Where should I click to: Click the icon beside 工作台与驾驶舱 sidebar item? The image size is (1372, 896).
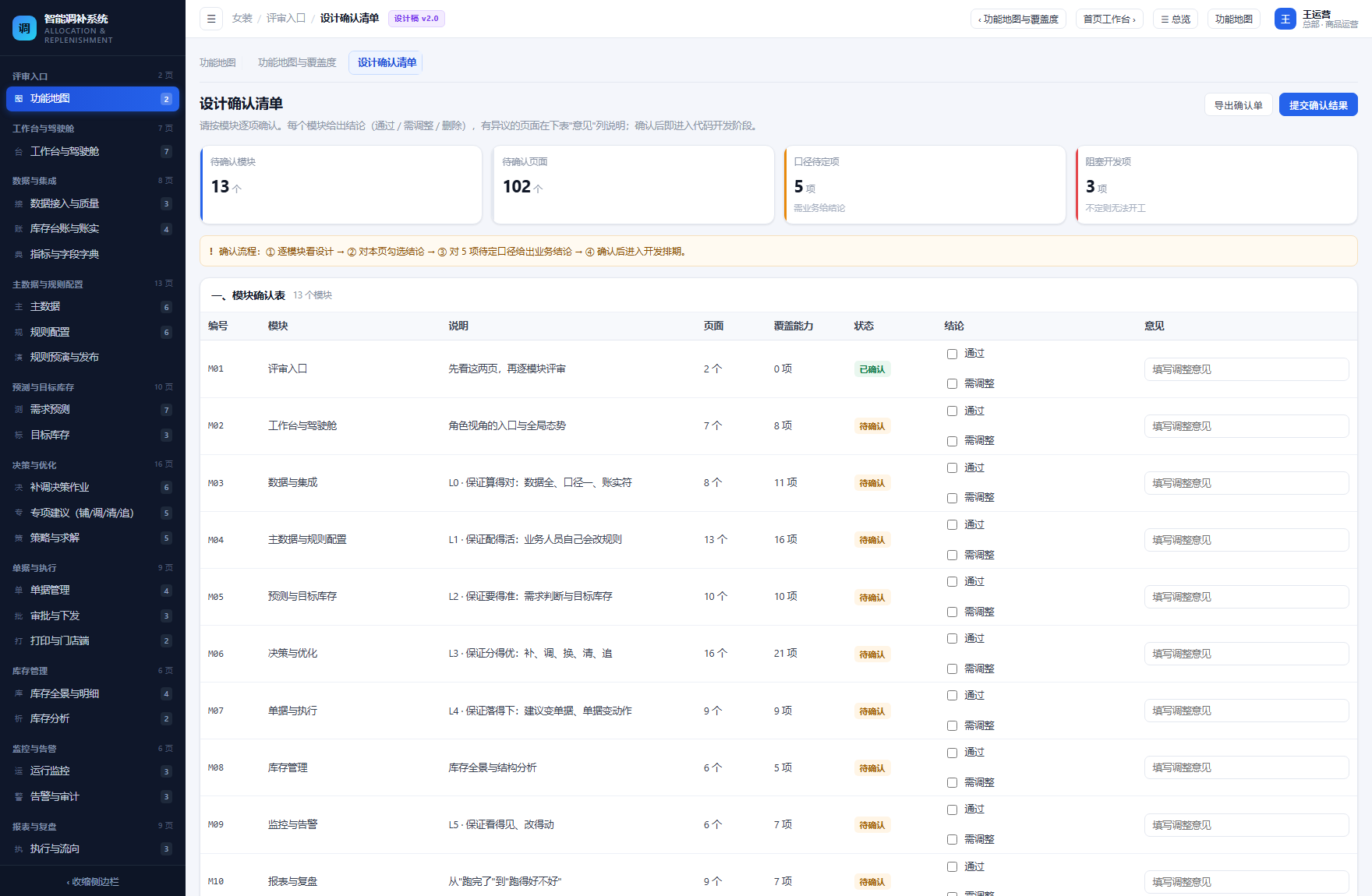coord(19,152)
